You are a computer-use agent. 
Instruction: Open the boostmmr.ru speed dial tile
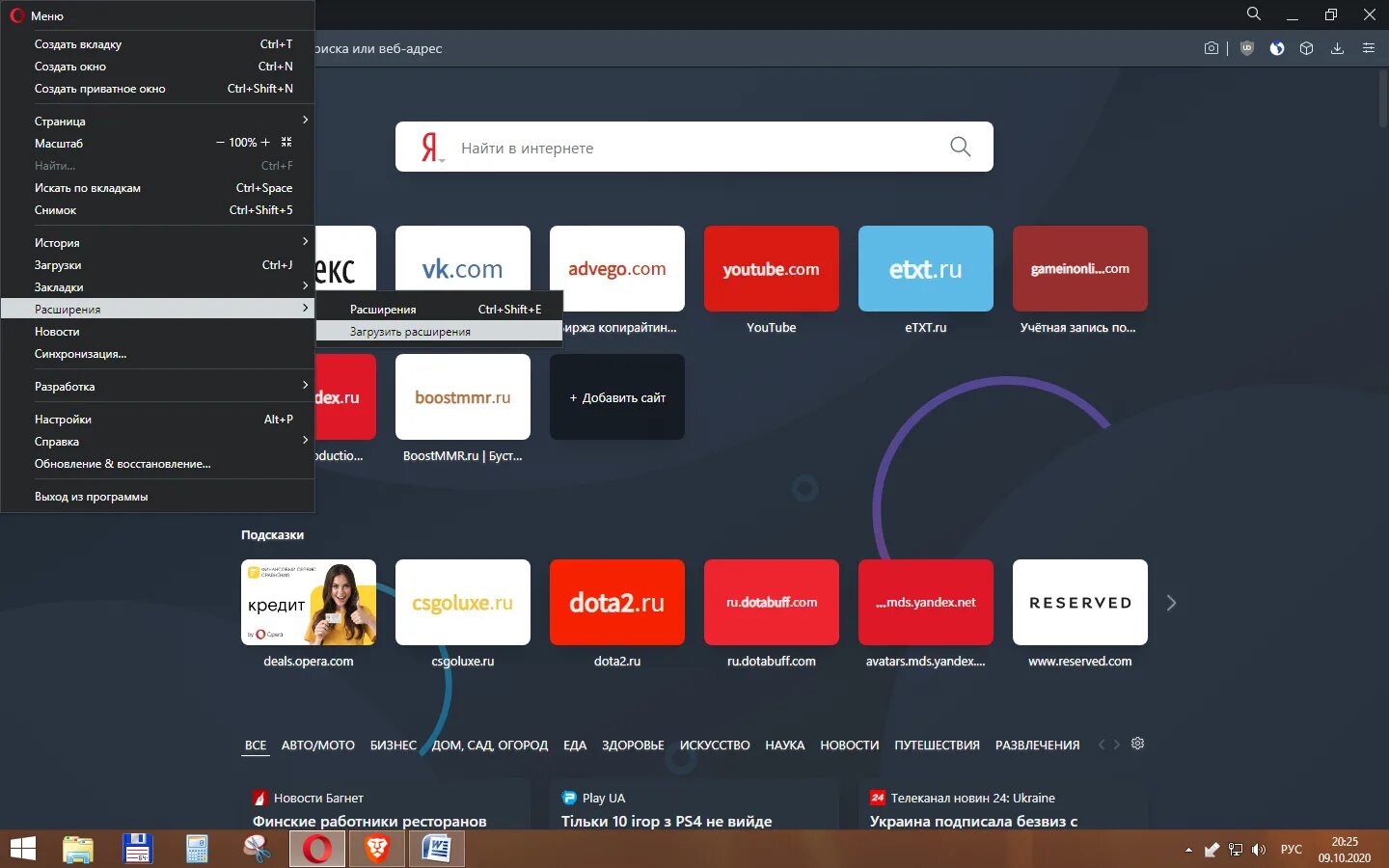coord(463,396)
